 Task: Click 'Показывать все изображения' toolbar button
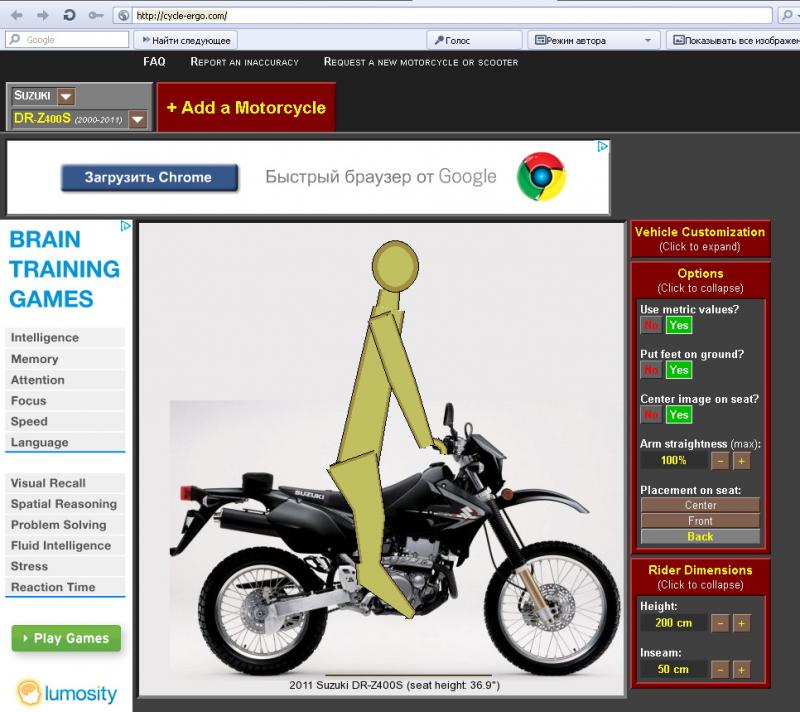click(734, 40)
